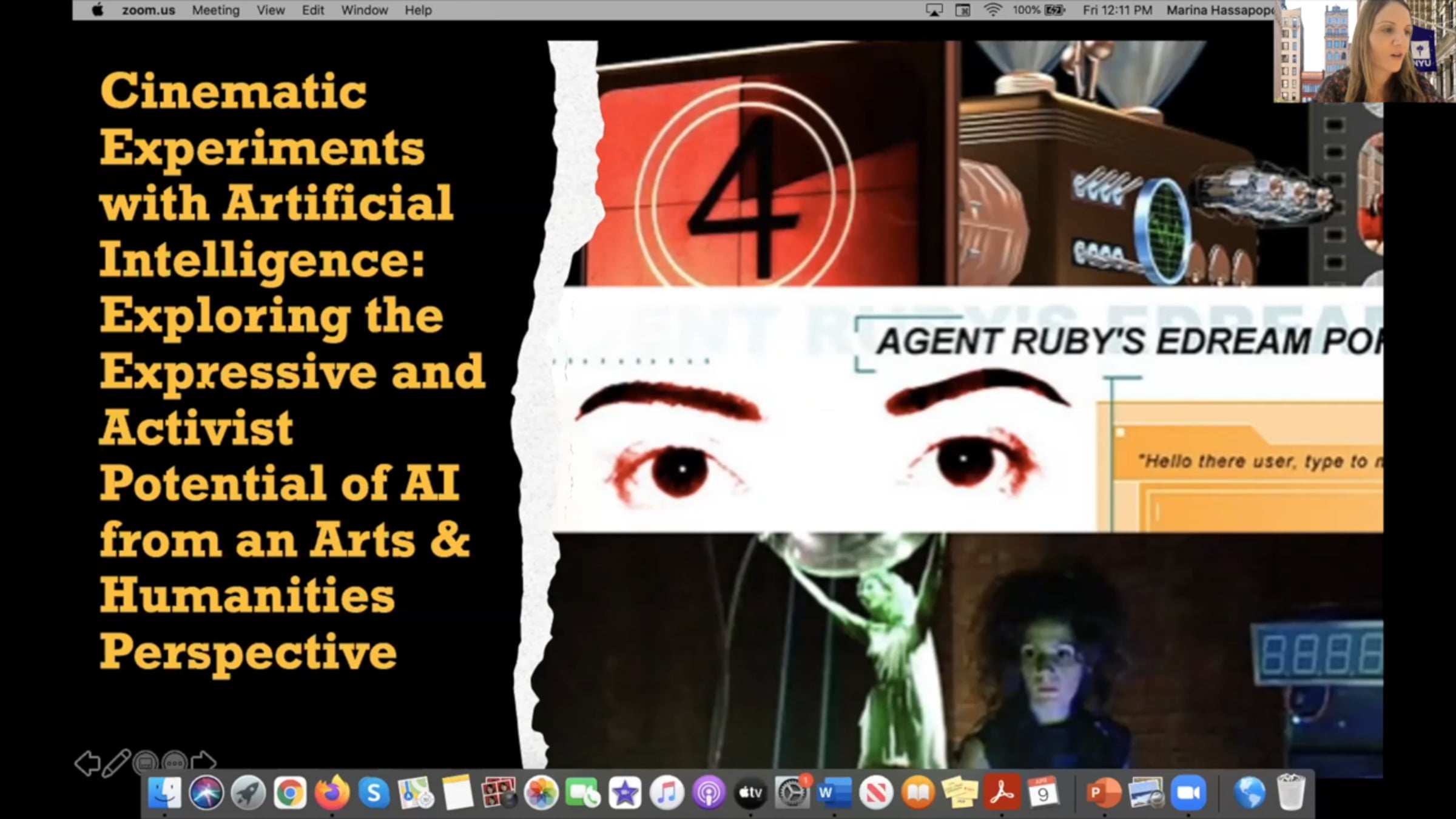Open Launchpad rocket icon
1456x819 pixels.
pos(248,793)
